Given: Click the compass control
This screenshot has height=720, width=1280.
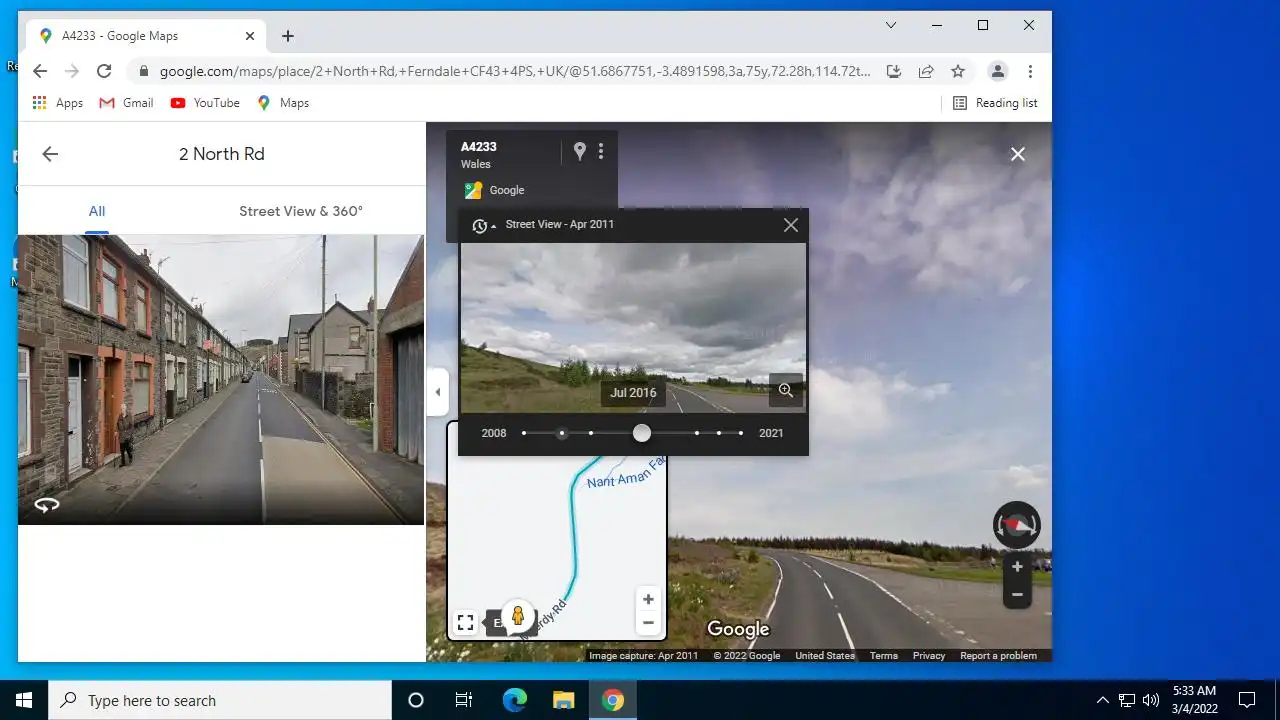Looking at the screenshot, I should [x=1017, y=525].
